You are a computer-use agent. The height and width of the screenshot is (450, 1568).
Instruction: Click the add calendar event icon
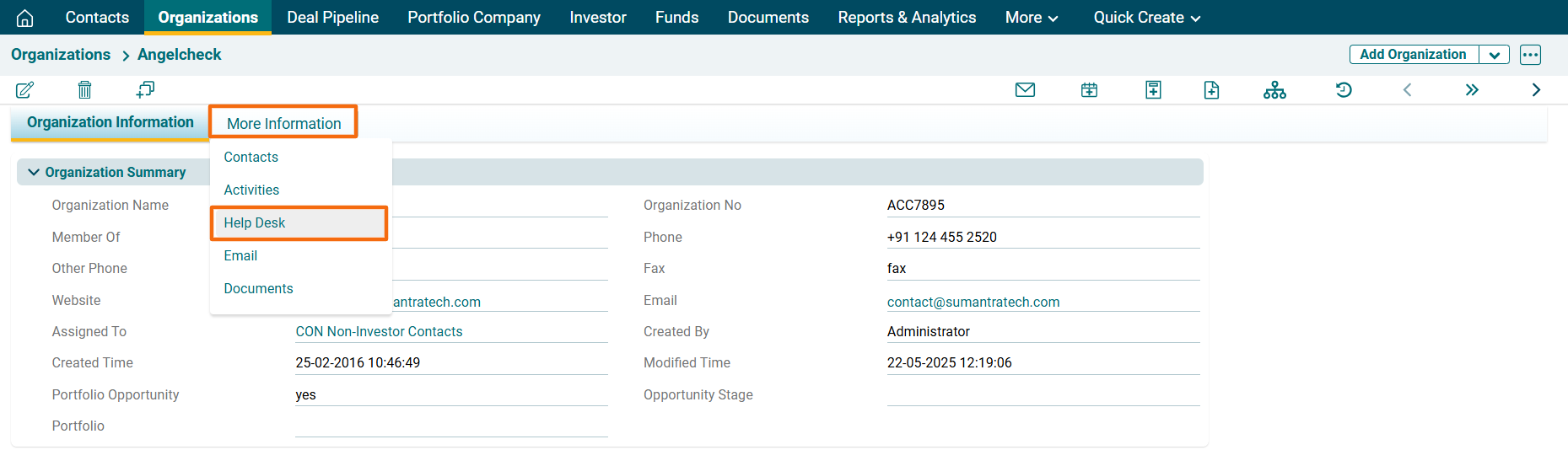[x=1089, y=90]
